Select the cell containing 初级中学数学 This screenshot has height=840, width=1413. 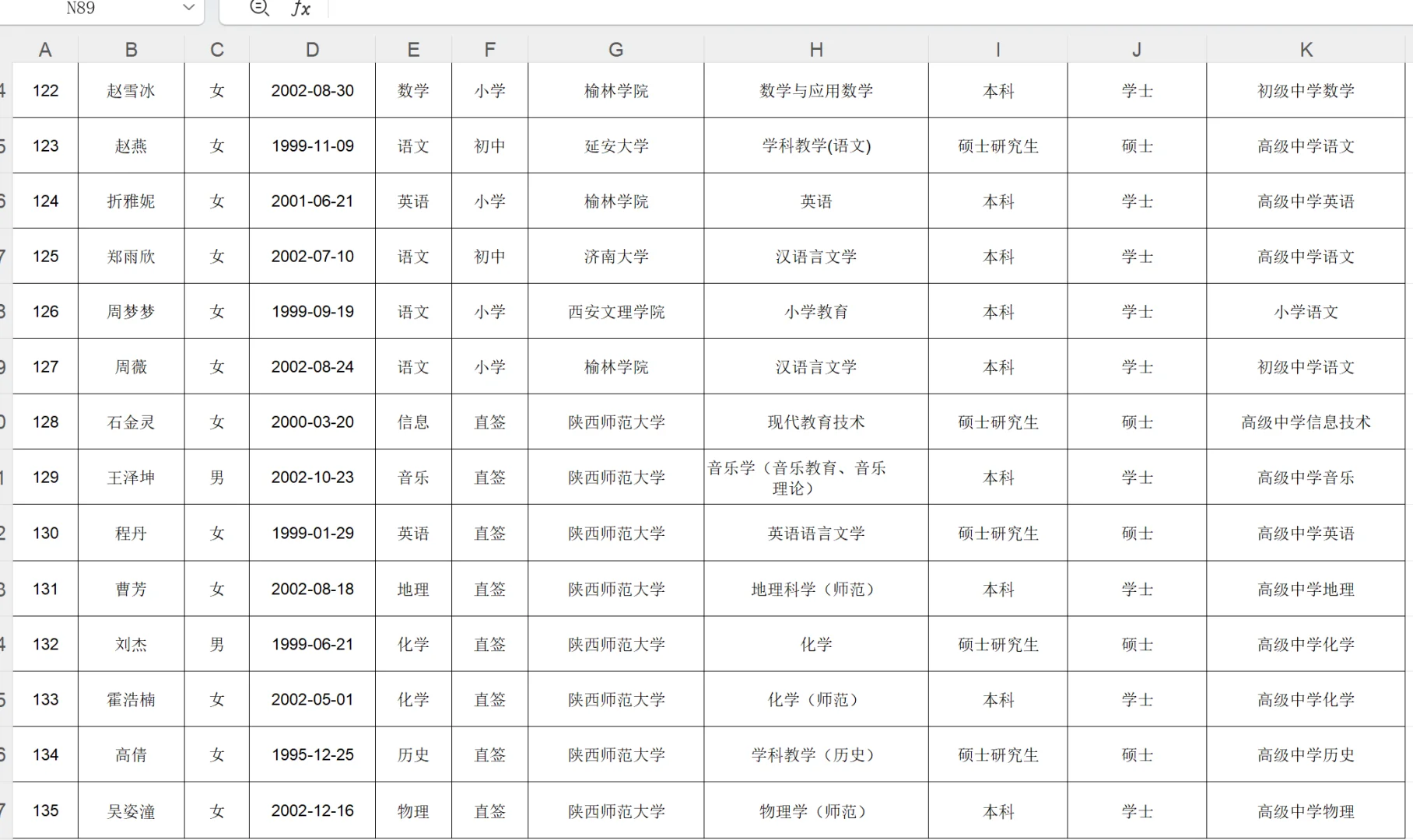click(x=1306, y=90)
